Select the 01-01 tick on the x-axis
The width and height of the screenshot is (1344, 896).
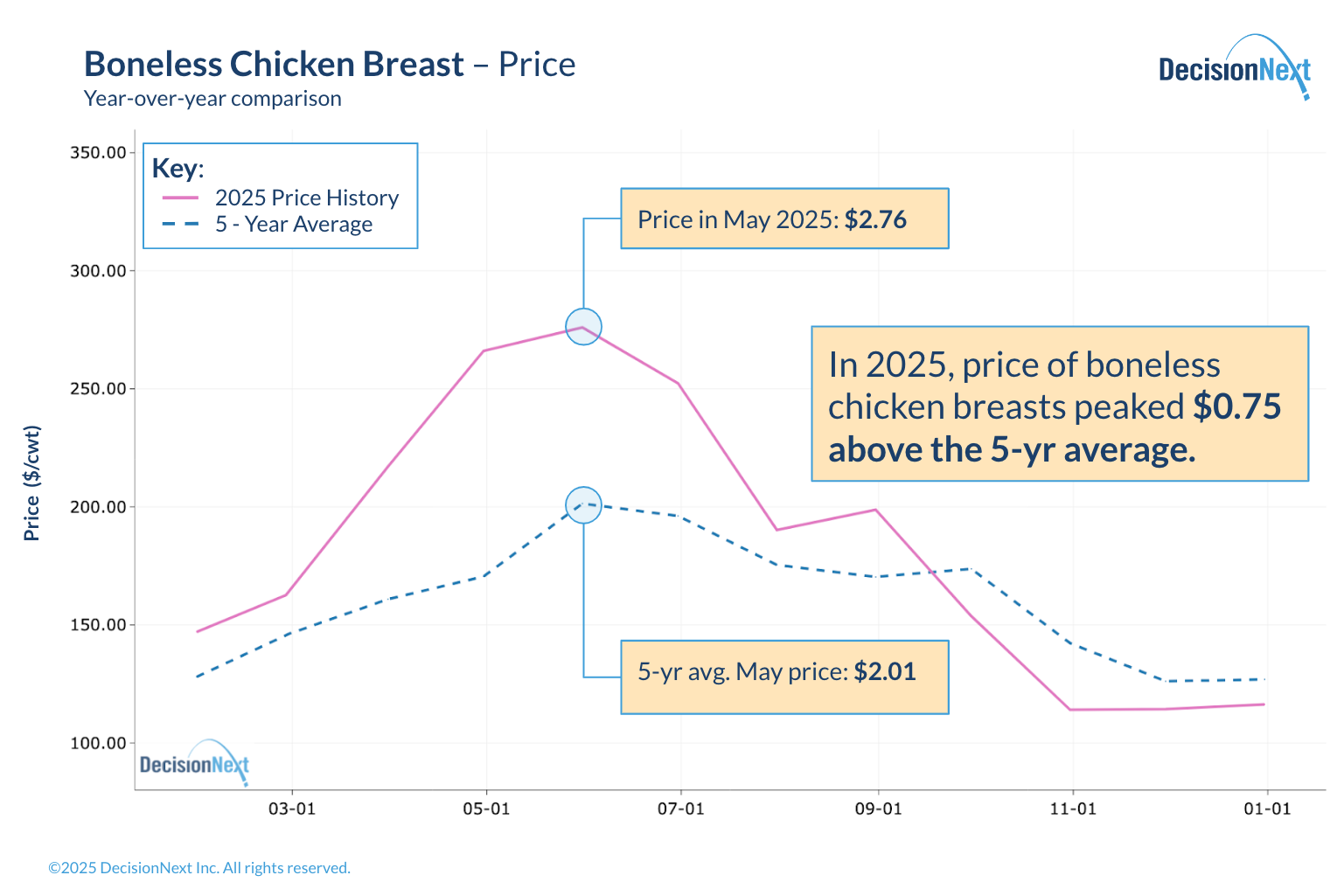1267,809
